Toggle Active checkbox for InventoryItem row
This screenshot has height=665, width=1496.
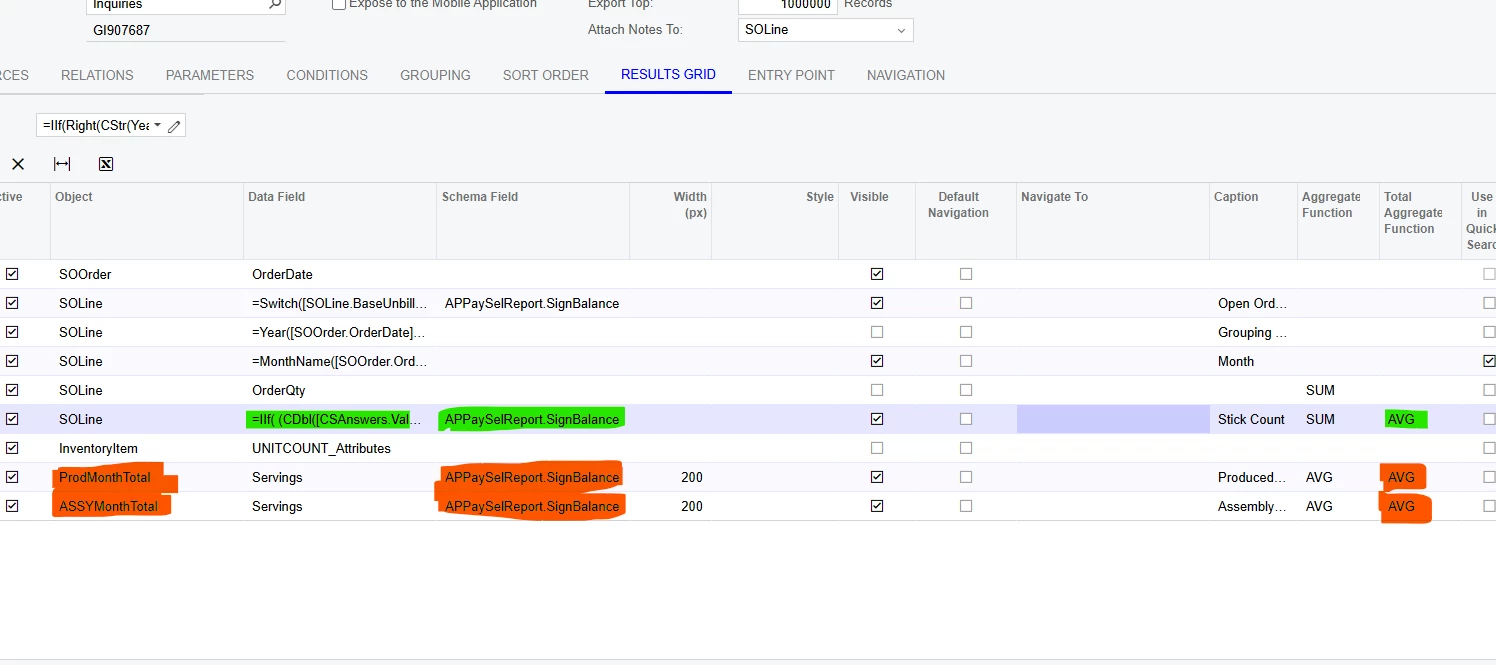(x=12, y=448)
